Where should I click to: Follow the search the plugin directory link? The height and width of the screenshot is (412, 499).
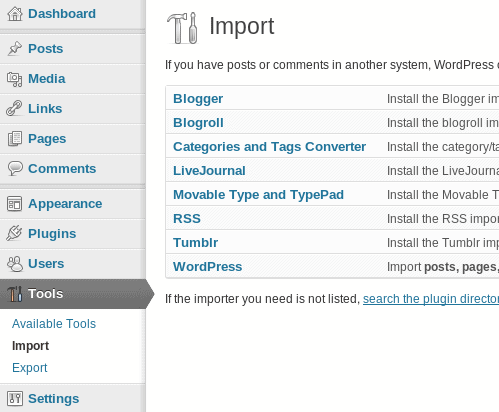pyautogui.click(x=431, y=299)
